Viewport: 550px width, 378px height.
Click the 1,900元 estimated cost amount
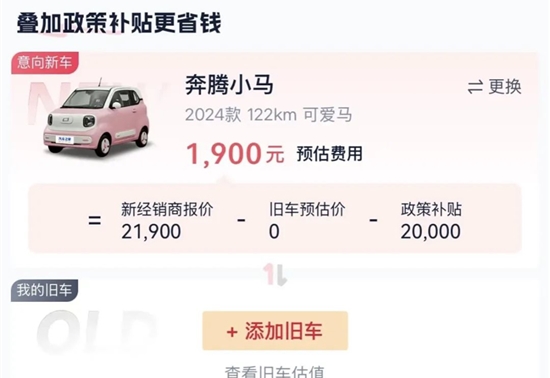235,154
